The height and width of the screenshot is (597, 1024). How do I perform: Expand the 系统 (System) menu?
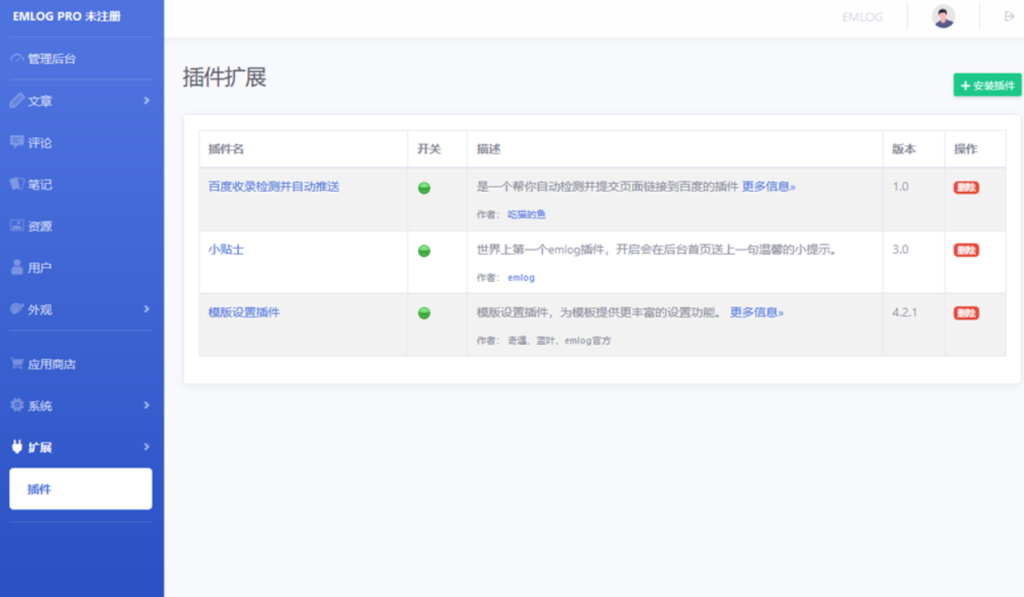click(x=40, y=405)
